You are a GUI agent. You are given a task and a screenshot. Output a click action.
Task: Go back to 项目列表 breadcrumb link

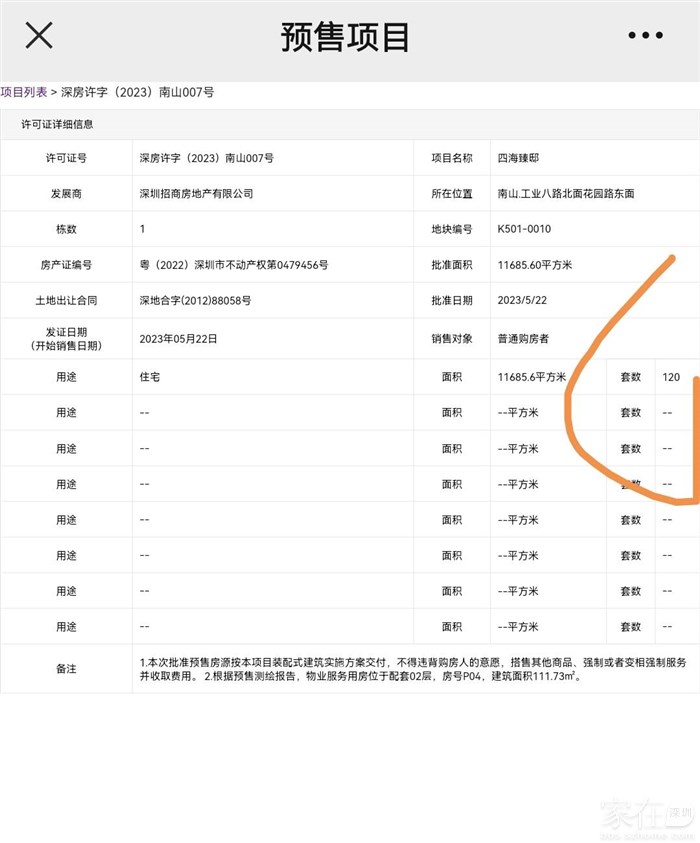24,92
